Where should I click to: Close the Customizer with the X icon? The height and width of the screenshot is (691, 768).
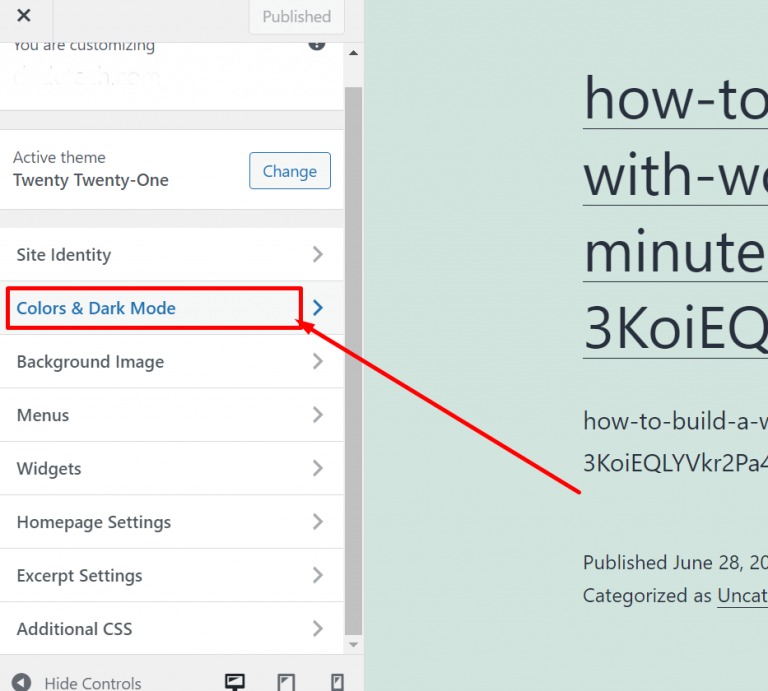tap(24, 16)
